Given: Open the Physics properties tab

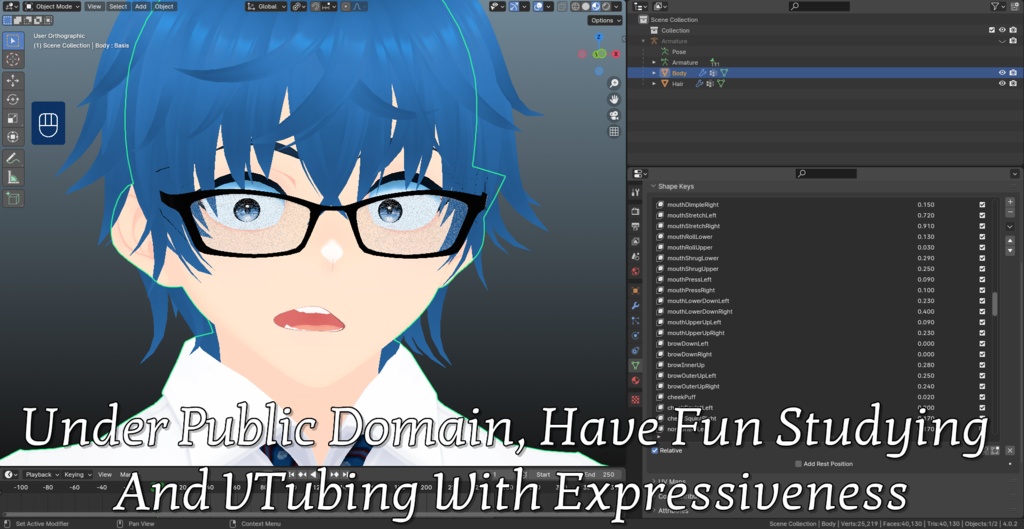Looking at the screenshot, I should (635, 336).
